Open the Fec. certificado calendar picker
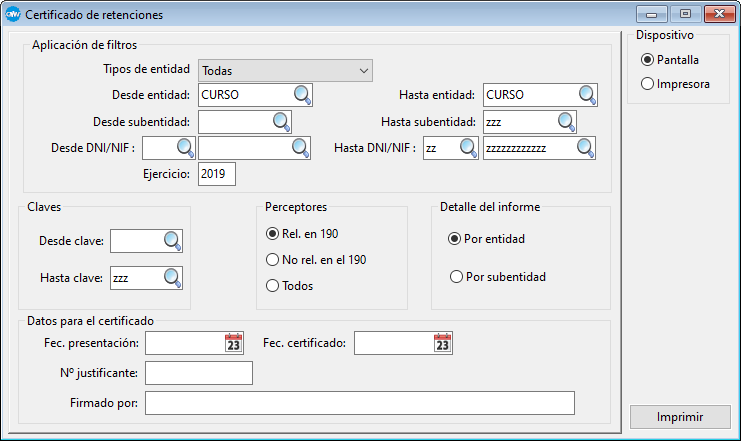The height and width of the screenshot is (441, 741). click(443, 343)
